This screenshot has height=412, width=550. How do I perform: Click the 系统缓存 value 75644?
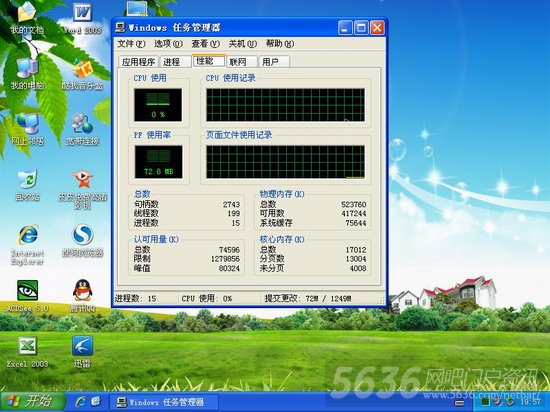point(356,223)
